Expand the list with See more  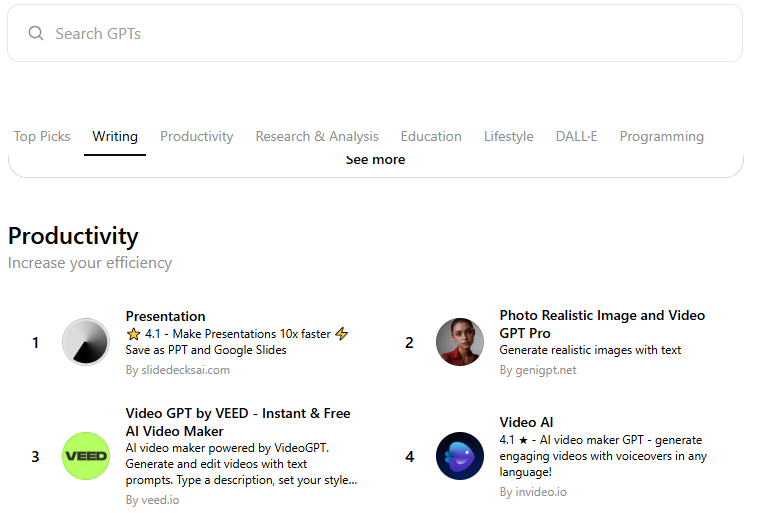[x=375, y=160]
